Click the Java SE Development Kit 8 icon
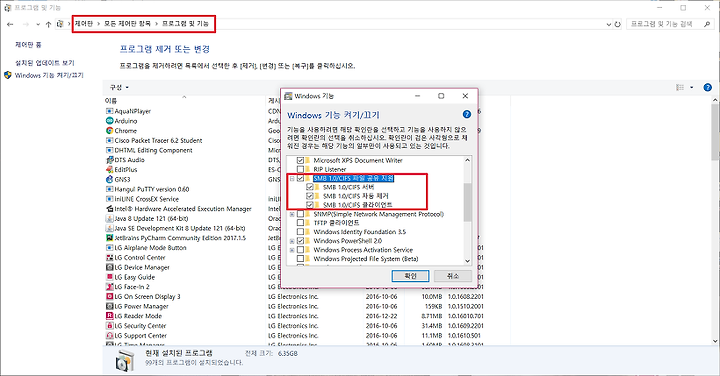The image size is (720, 376). 109,228
